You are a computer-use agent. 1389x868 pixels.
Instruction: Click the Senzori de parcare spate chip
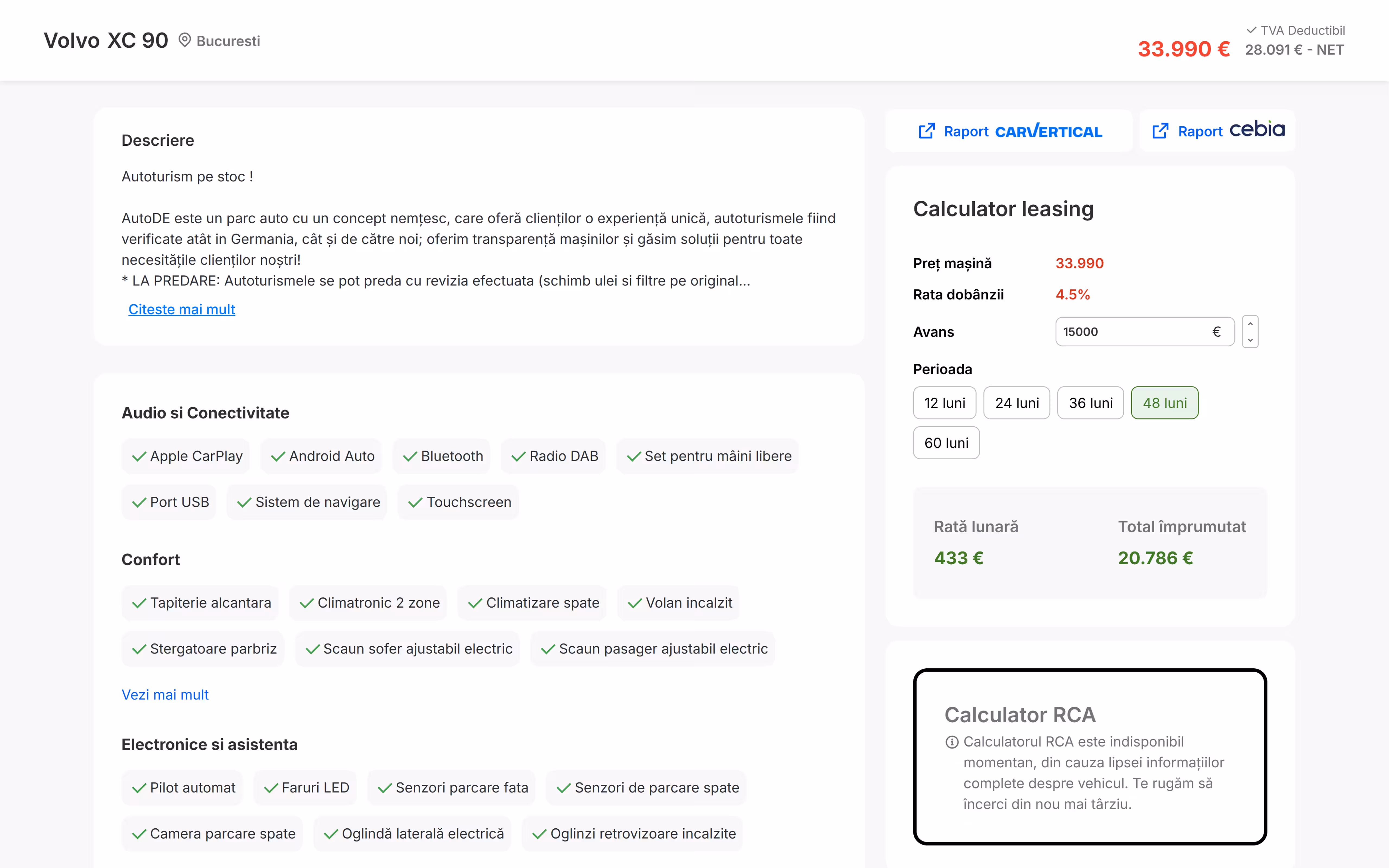pos(646,788)
